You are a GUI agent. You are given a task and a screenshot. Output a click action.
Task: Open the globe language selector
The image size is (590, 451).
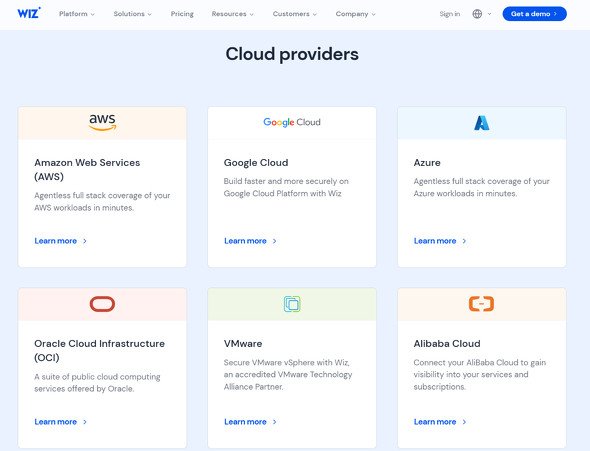click(482, 14)
